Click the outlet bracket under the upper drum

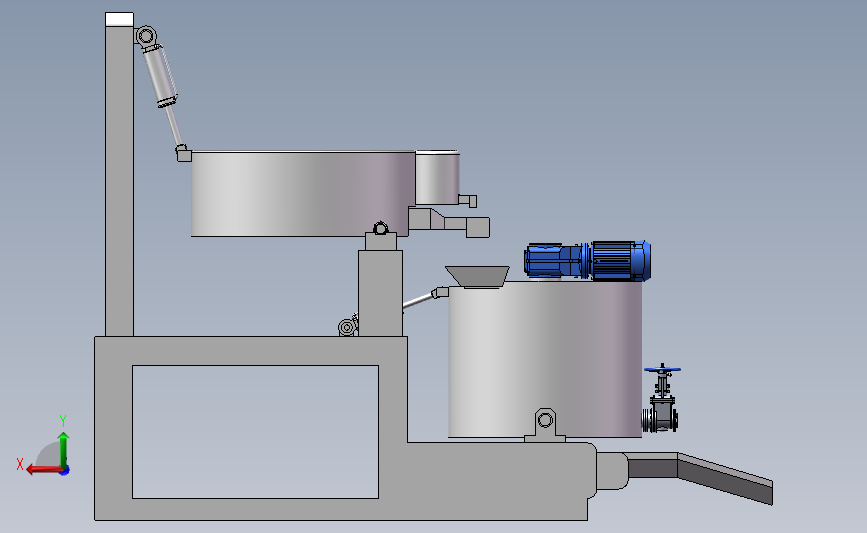[x=449, y=221]
